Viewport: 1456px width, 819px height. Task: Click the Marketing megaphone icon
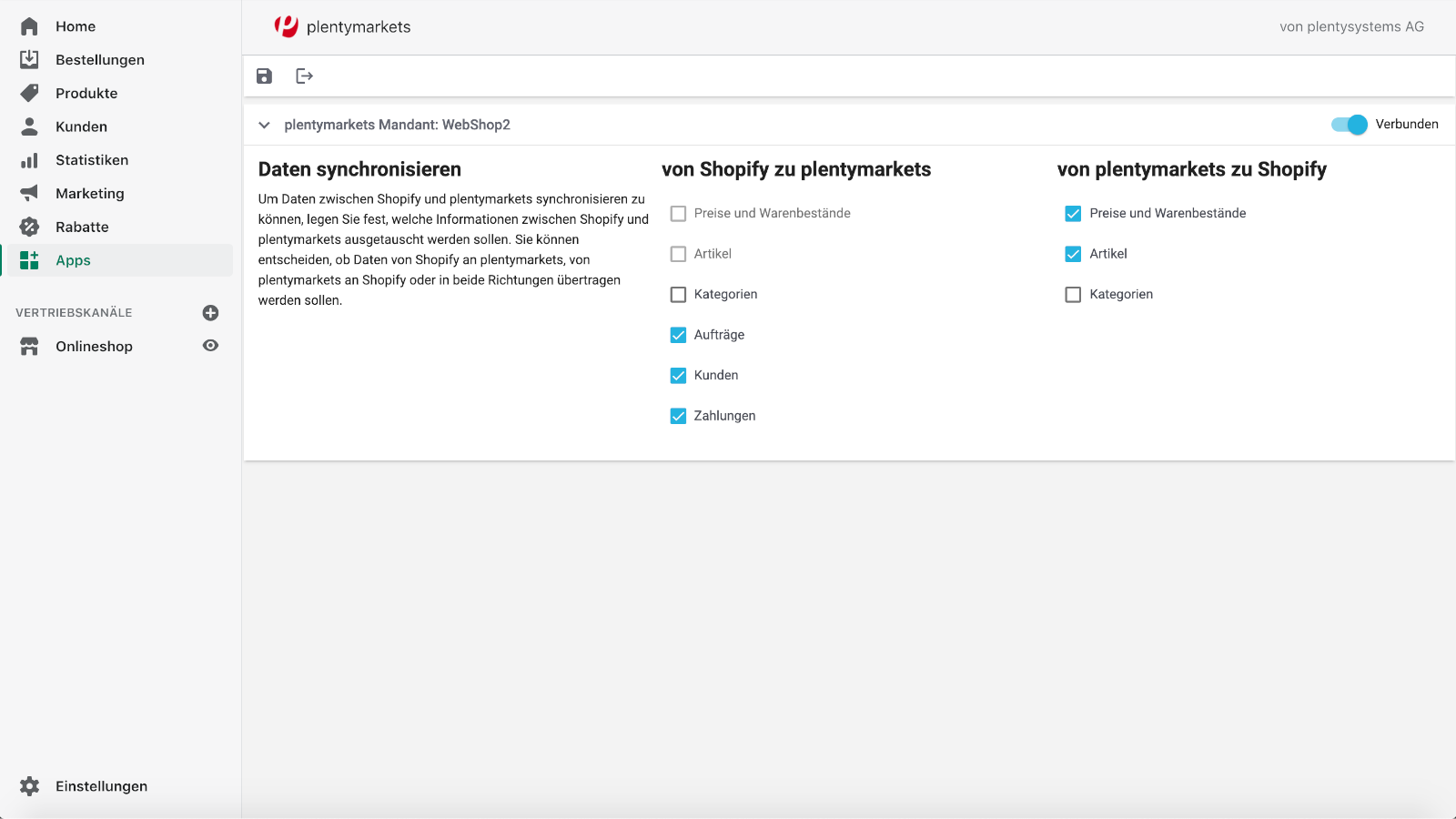coord(29,193)
